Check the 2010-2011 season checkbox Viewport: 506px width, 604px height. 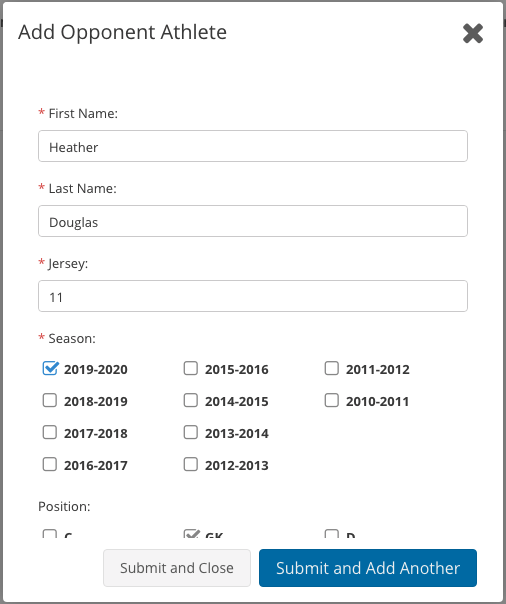click(332, 400)
